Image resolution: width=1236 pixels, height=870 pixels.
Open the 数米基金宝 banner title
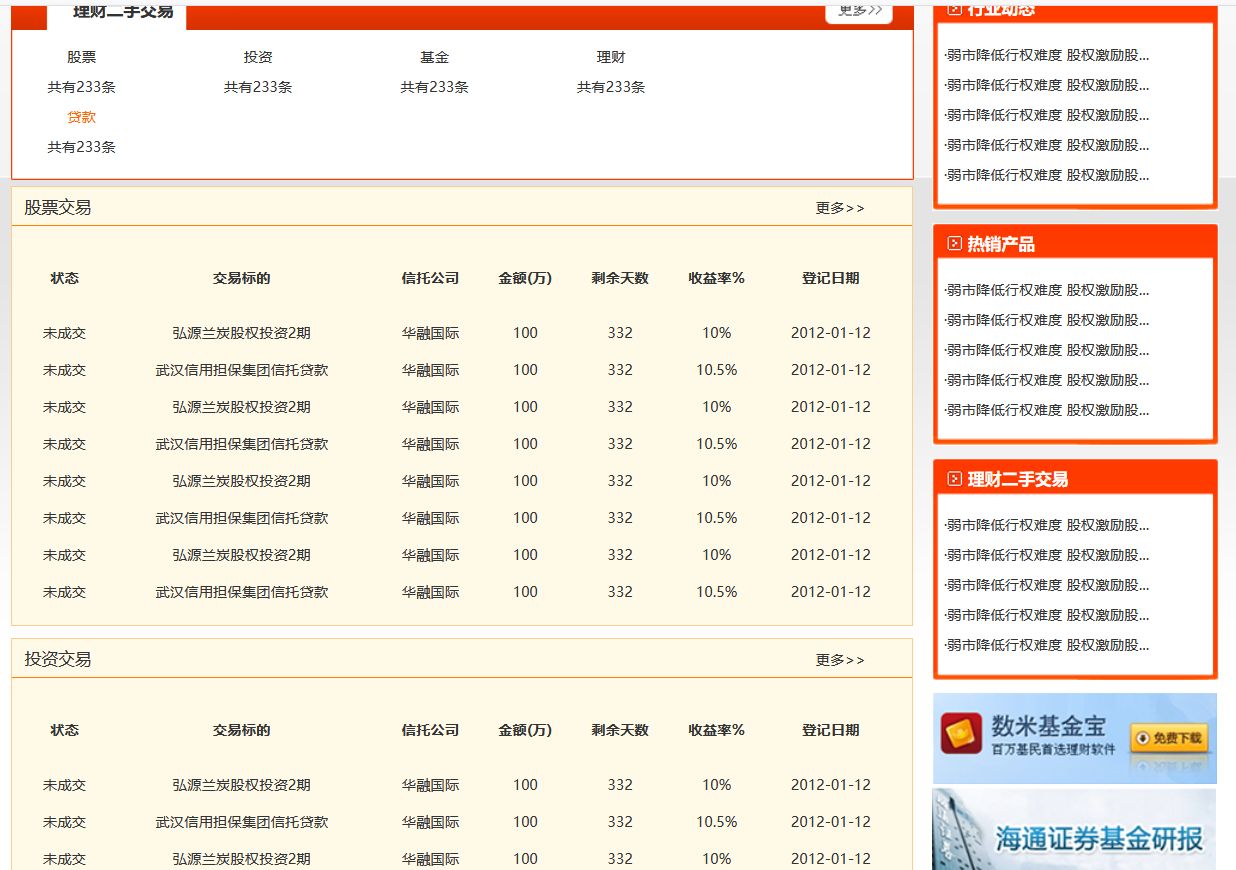[1049, 726]
